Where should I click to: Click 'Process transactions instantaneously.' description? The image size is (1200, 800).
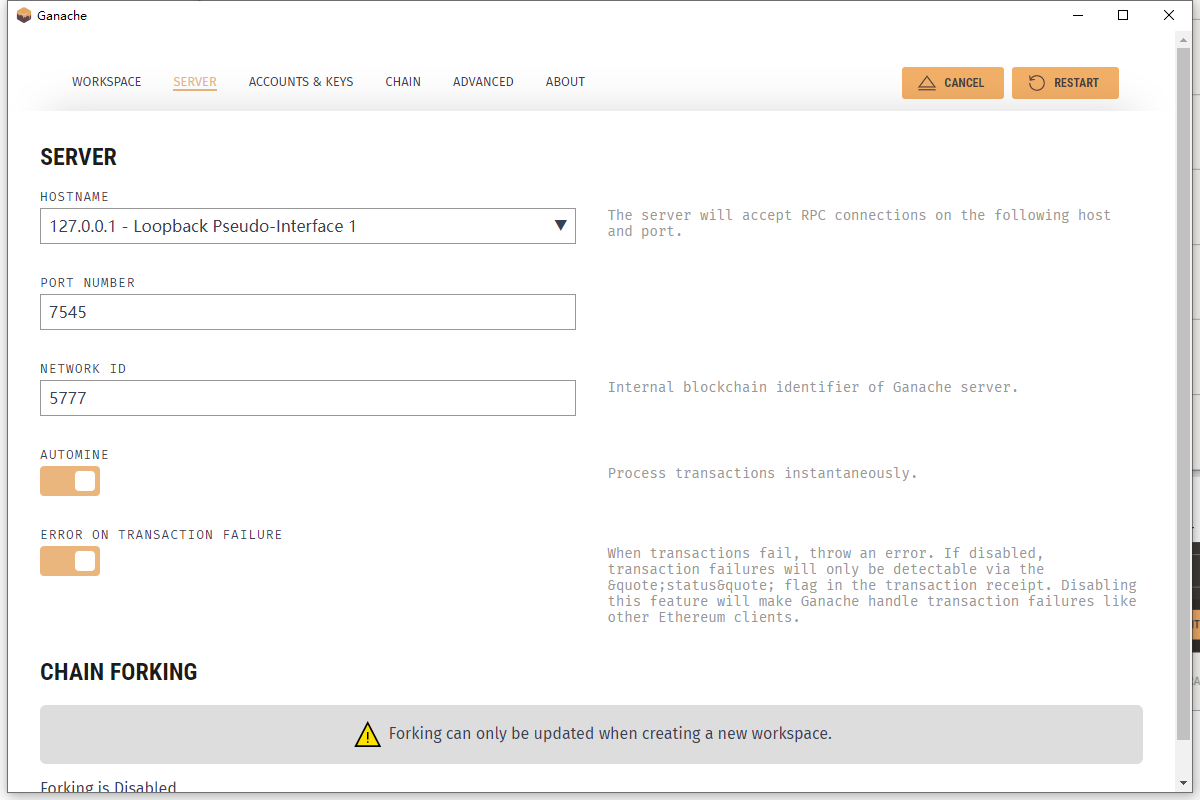pos(762,473)
